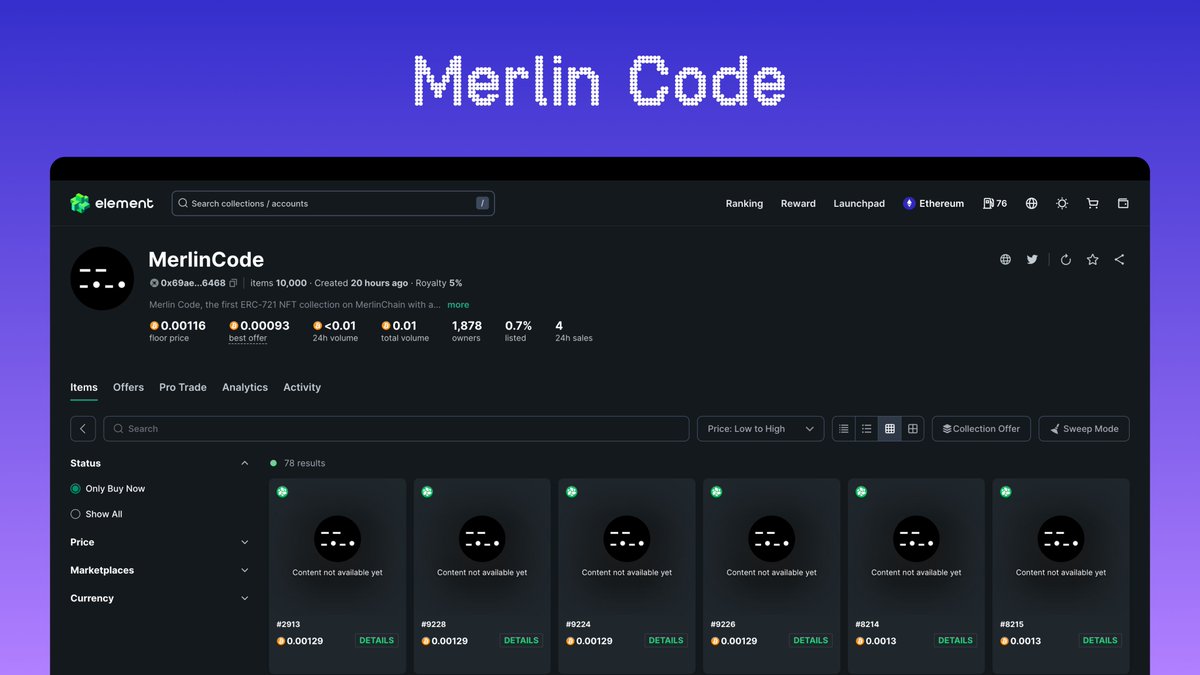Click the 78 results text
The width and height of the screenshot is (1200, 675).
(304, 463)
